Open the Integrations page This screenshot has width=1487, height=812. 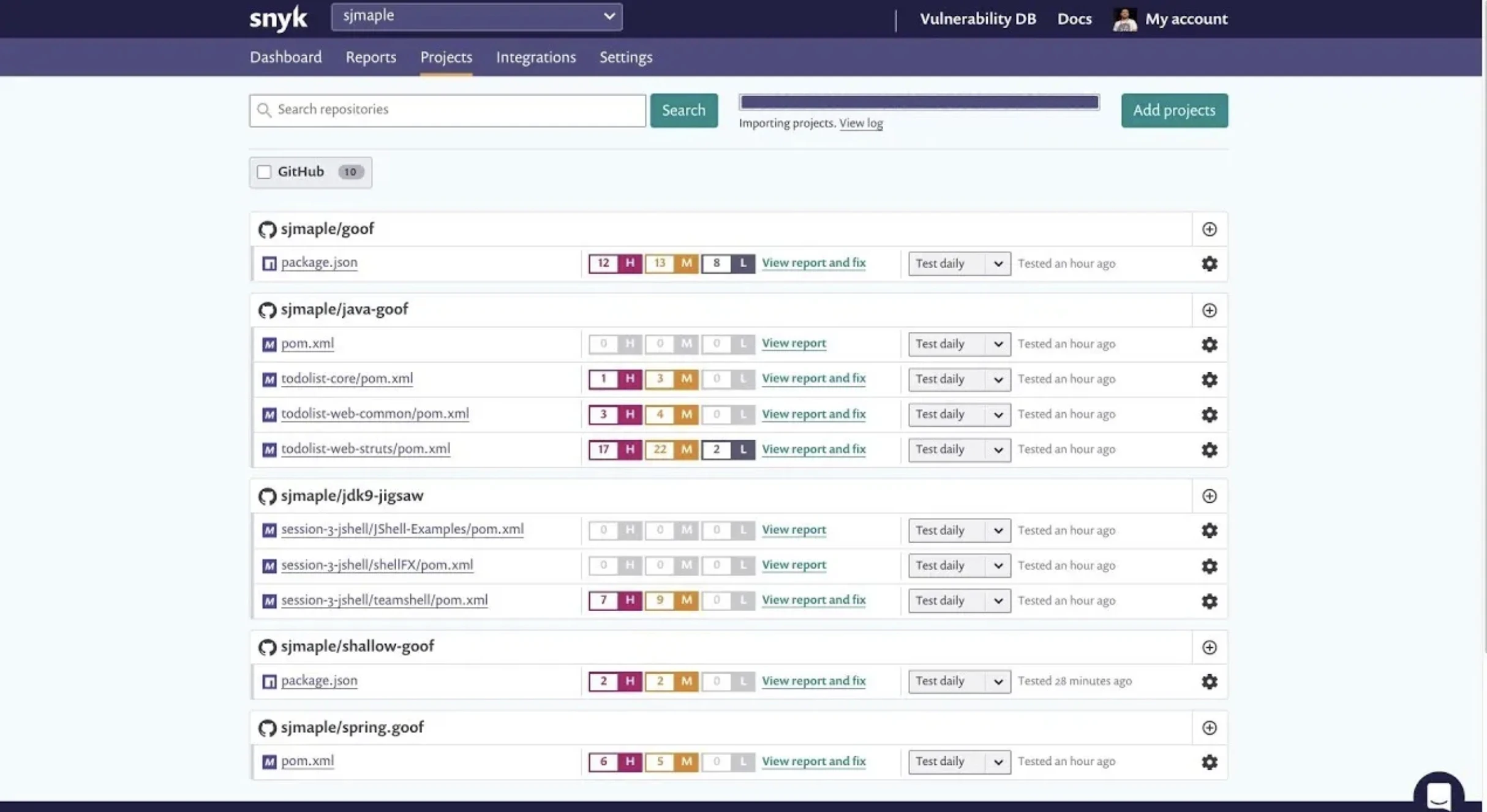tap(535, 57)
